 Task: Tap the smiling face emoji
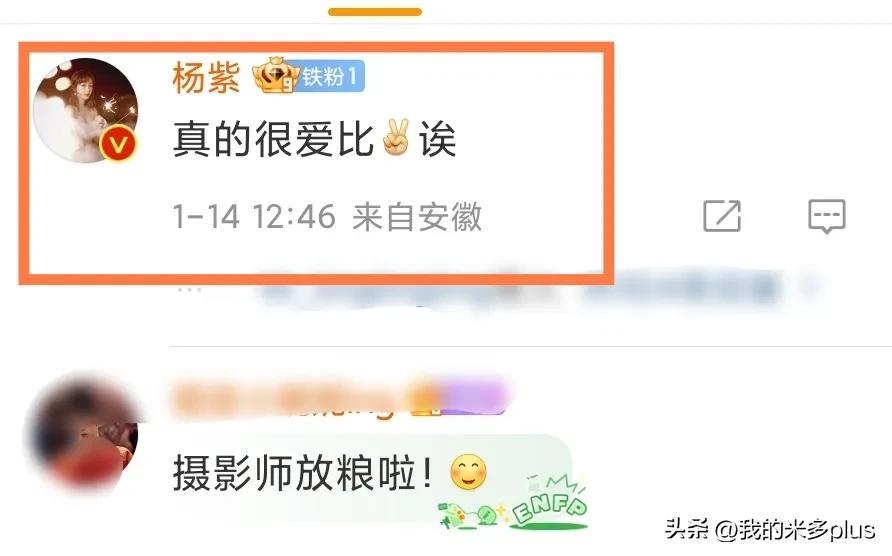point(468,472)
